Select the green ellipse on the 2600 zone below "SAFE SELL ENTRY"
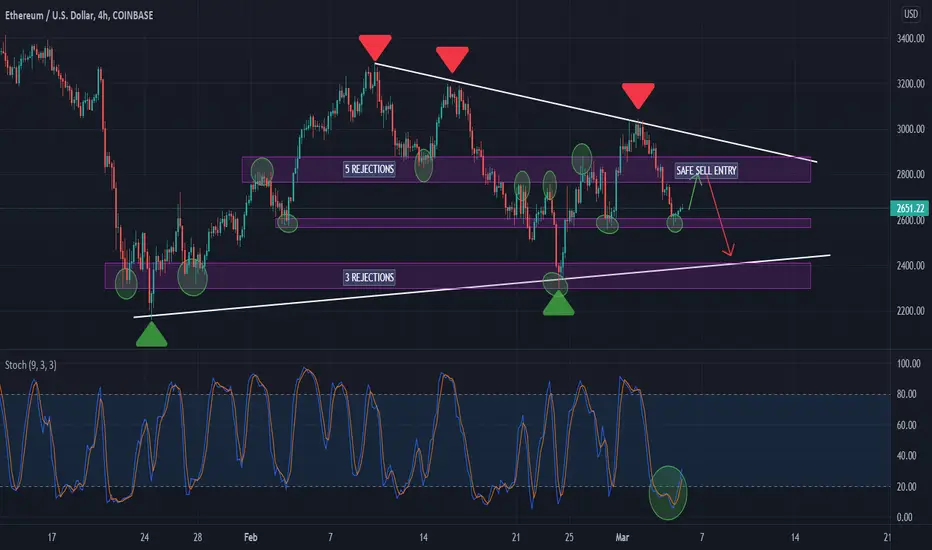The width and height of the screenshot is (932, 550). coord(675,223)
